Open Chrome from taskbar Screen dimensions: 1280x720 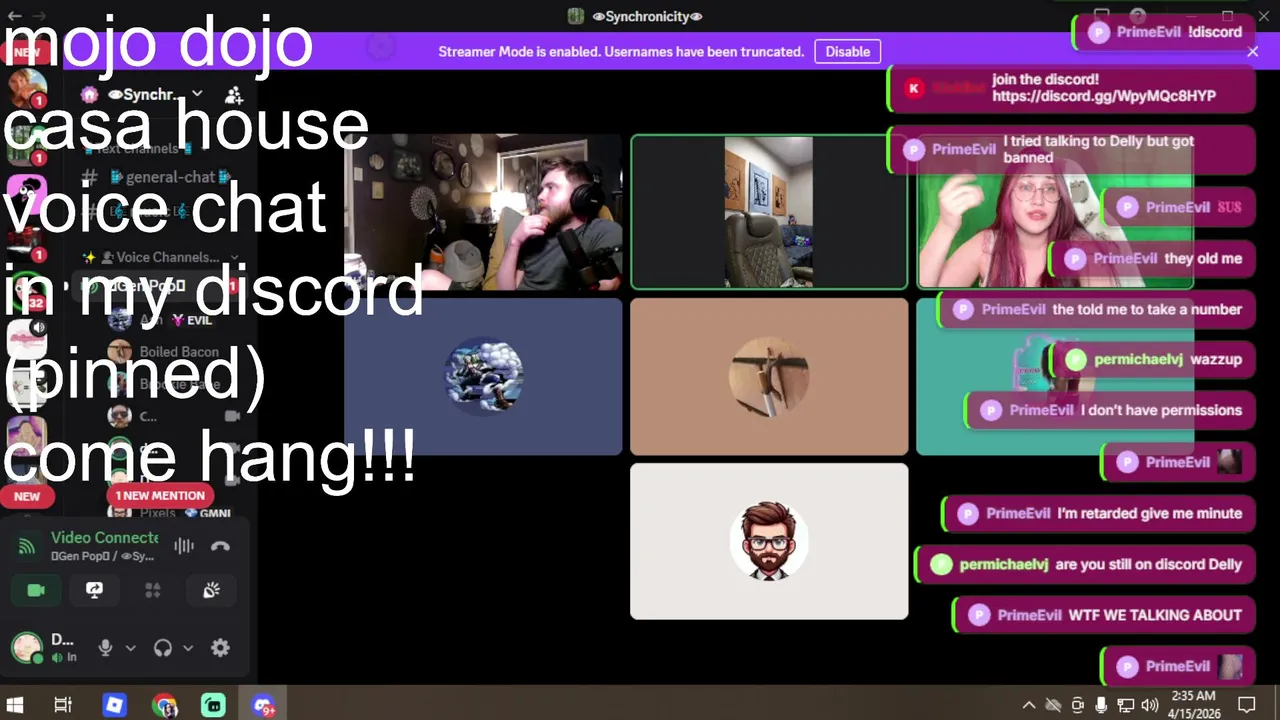click(x=164, y=705)
